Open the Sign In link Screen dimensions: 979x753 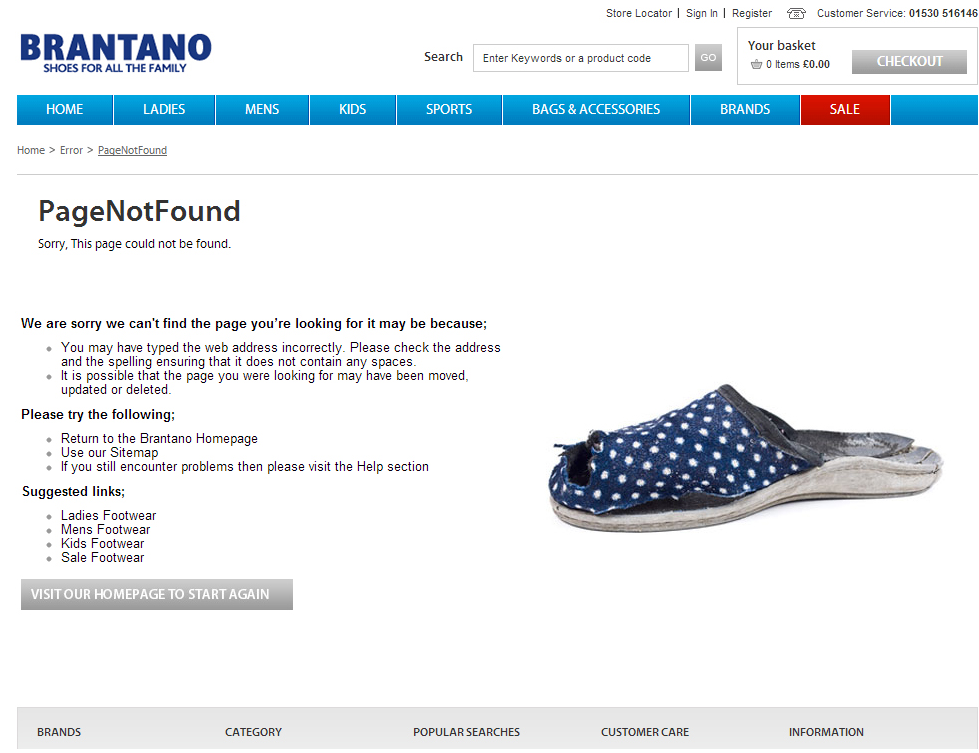tap(702, 13)
